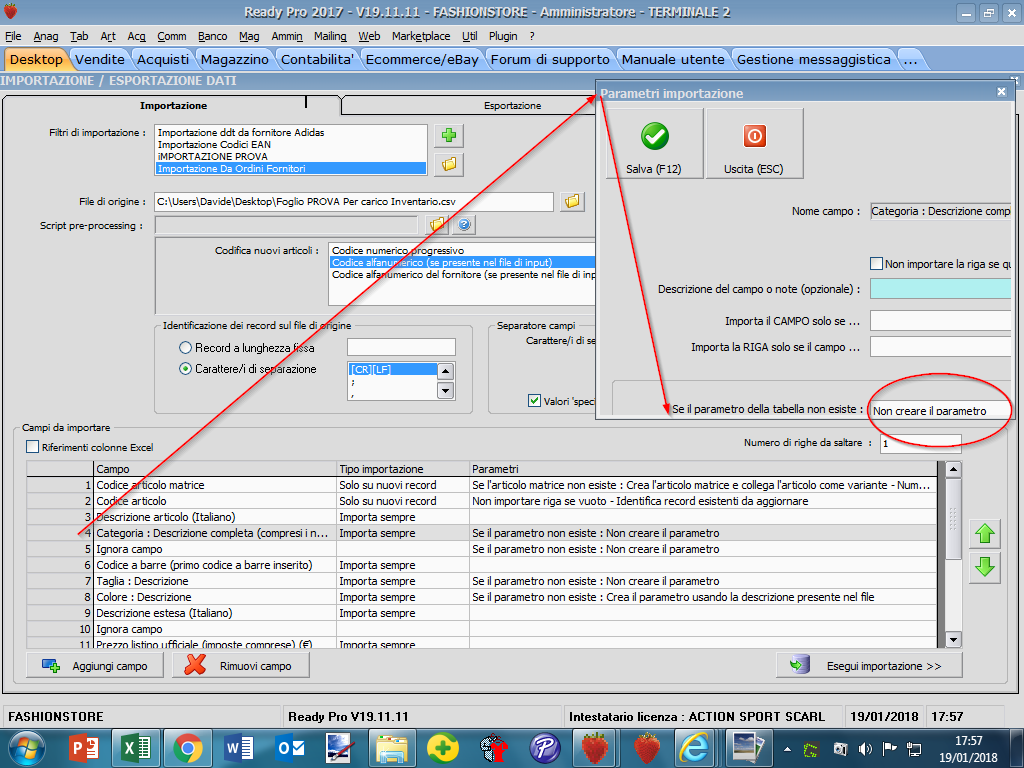Screen dimensions: 1024x768
Task: Select Codice numerico progressivo option
Action: (x=461, y=250)
